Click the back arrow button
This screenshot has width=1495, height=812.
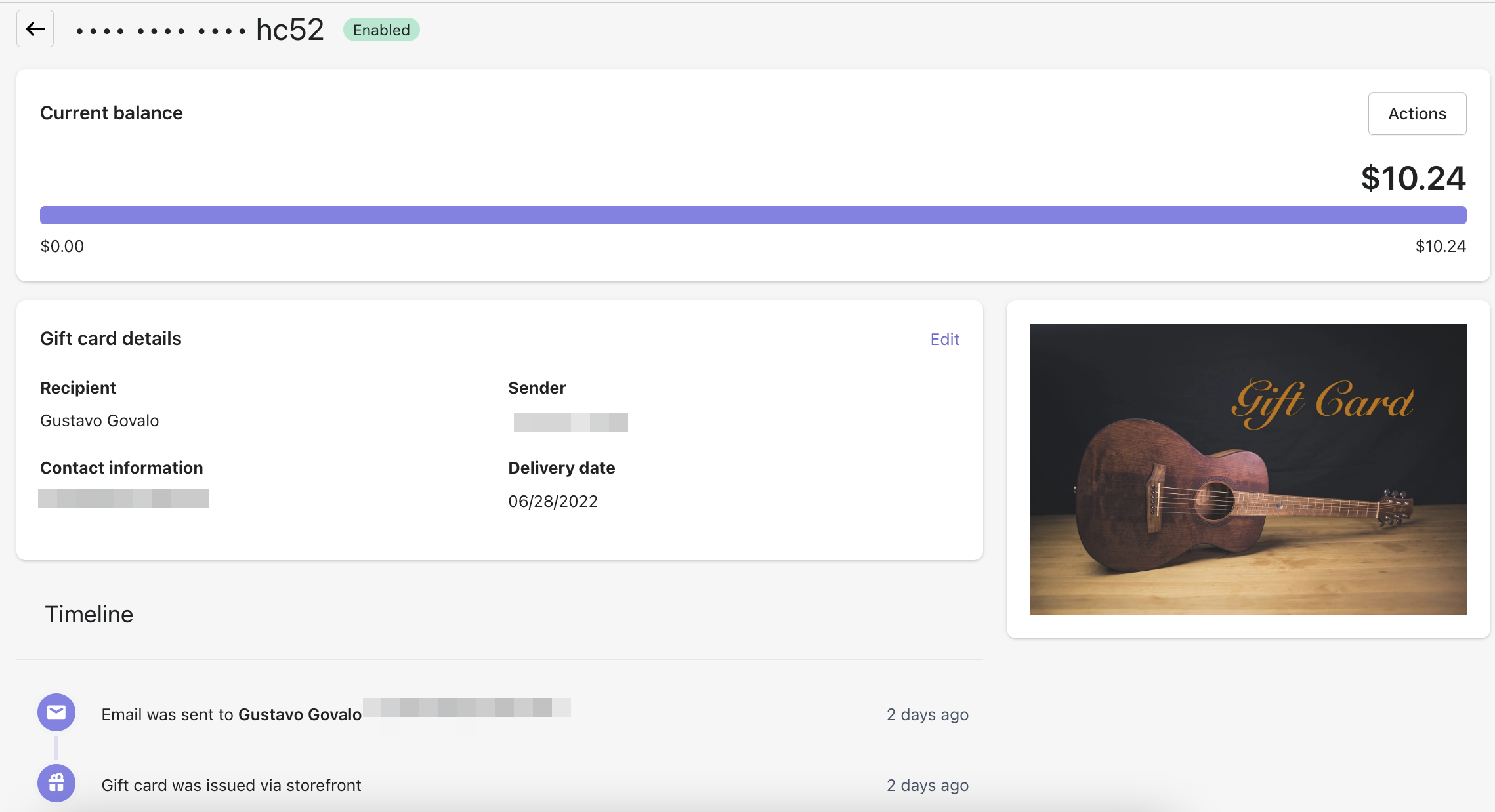point(35,29)
